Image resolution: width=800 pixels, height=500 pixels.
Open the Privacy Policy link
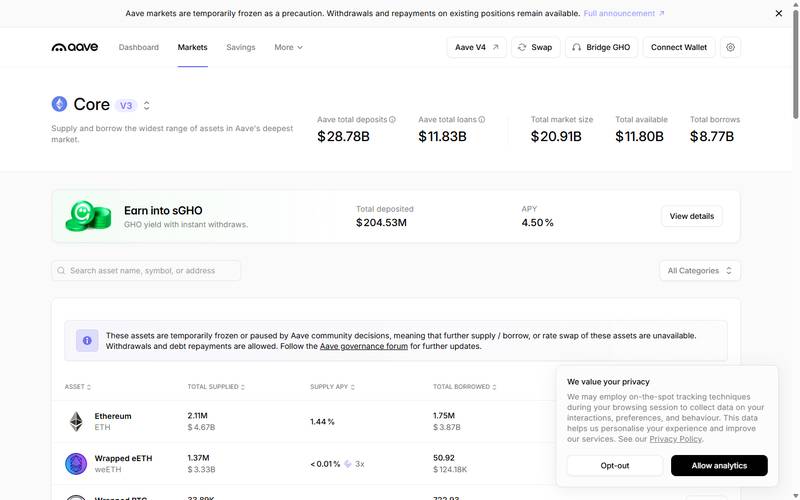pos(676,439)
